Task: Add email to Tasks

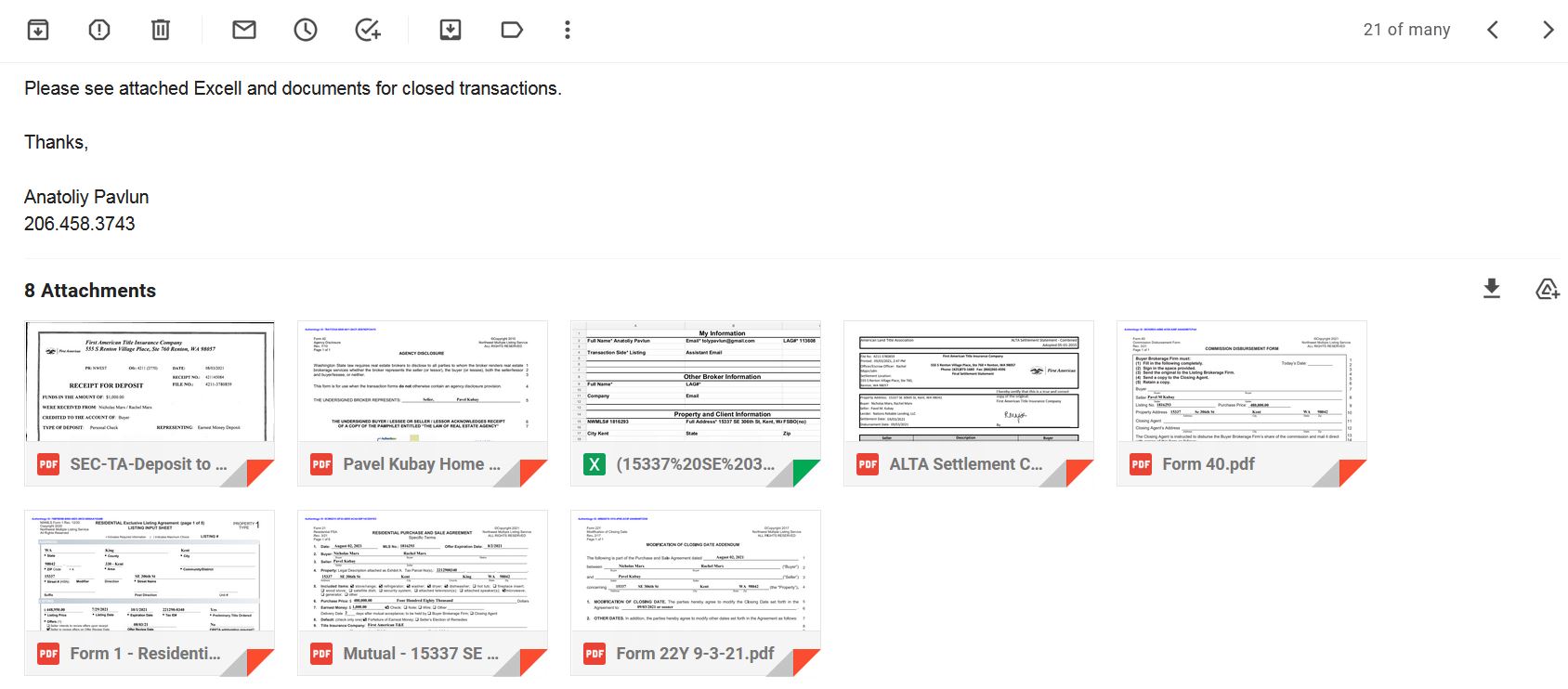Action: pyautogui.click(x=368, y=30)
